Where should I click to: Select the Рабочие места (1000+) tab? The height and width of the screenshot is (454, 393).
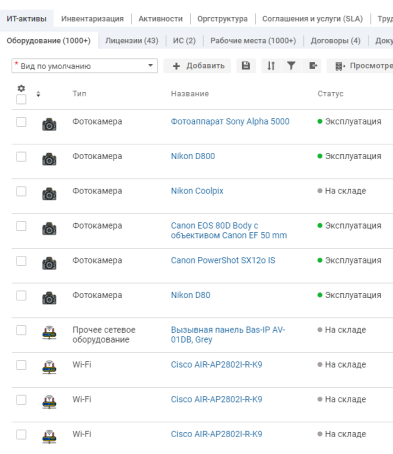(253, 41)
